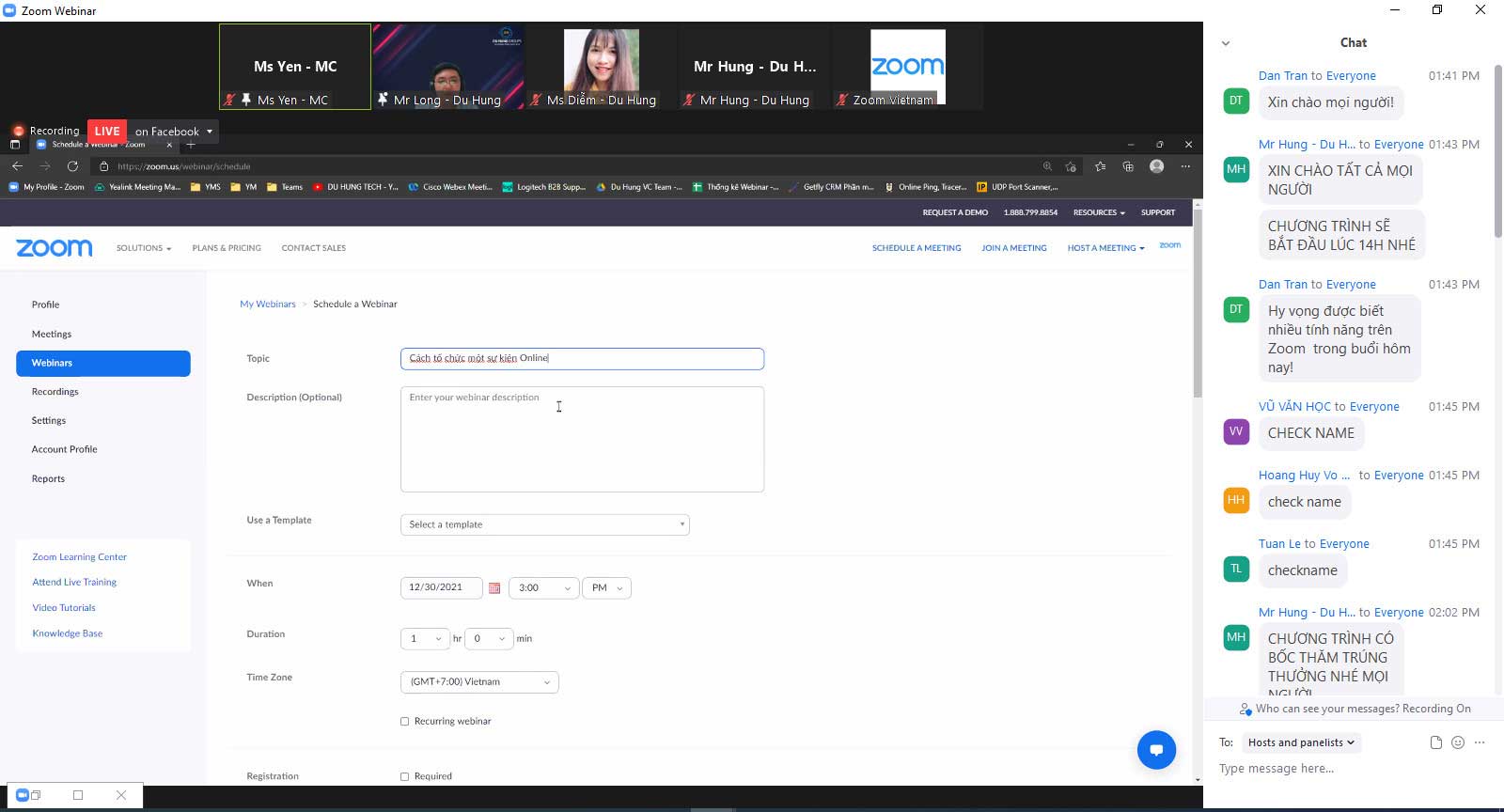The height and width of the screenshot is (812, 1504).
Task: Open the chat more-options ellipsis
Action: [1480, 742]
